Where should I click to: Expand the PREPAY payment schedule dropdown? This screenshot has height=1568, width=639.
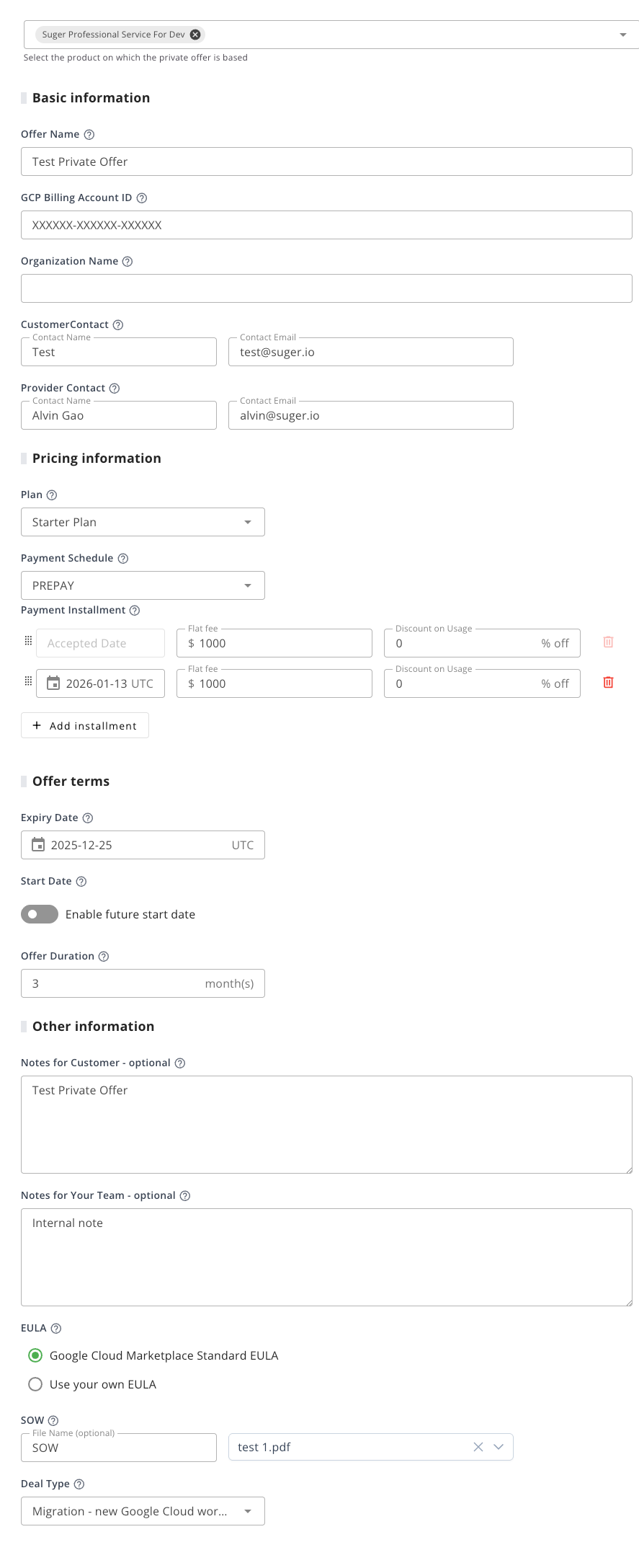tap(143, 585)
